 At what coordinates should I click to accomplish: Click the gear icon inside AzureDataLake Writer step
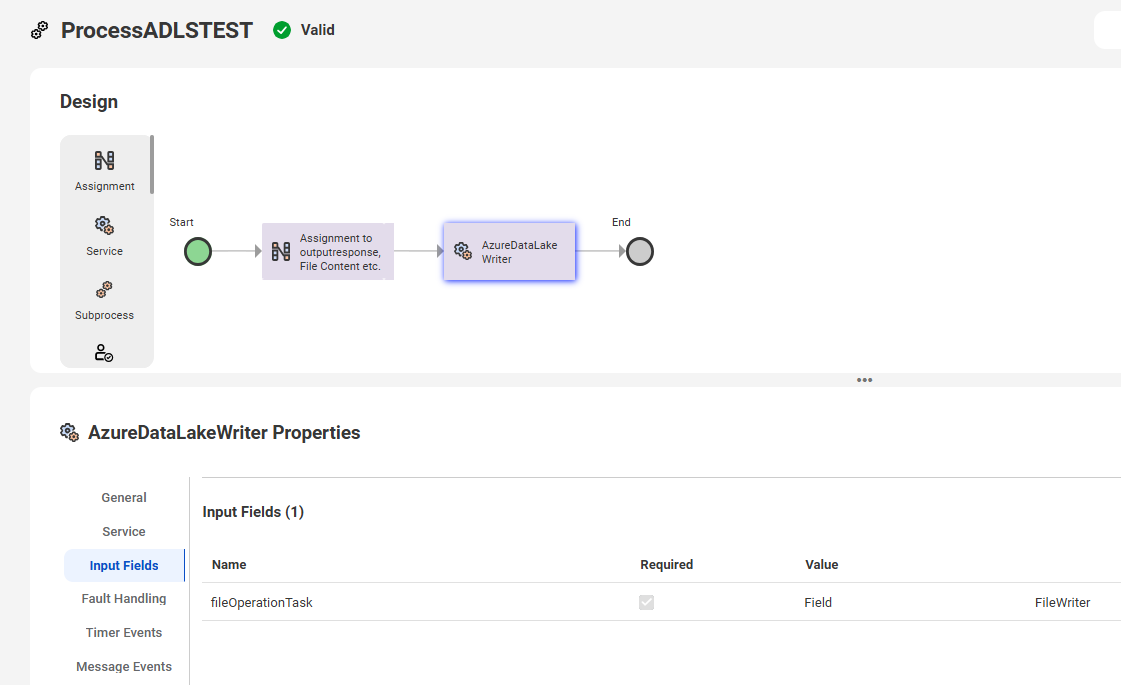(x=463, y=251)
